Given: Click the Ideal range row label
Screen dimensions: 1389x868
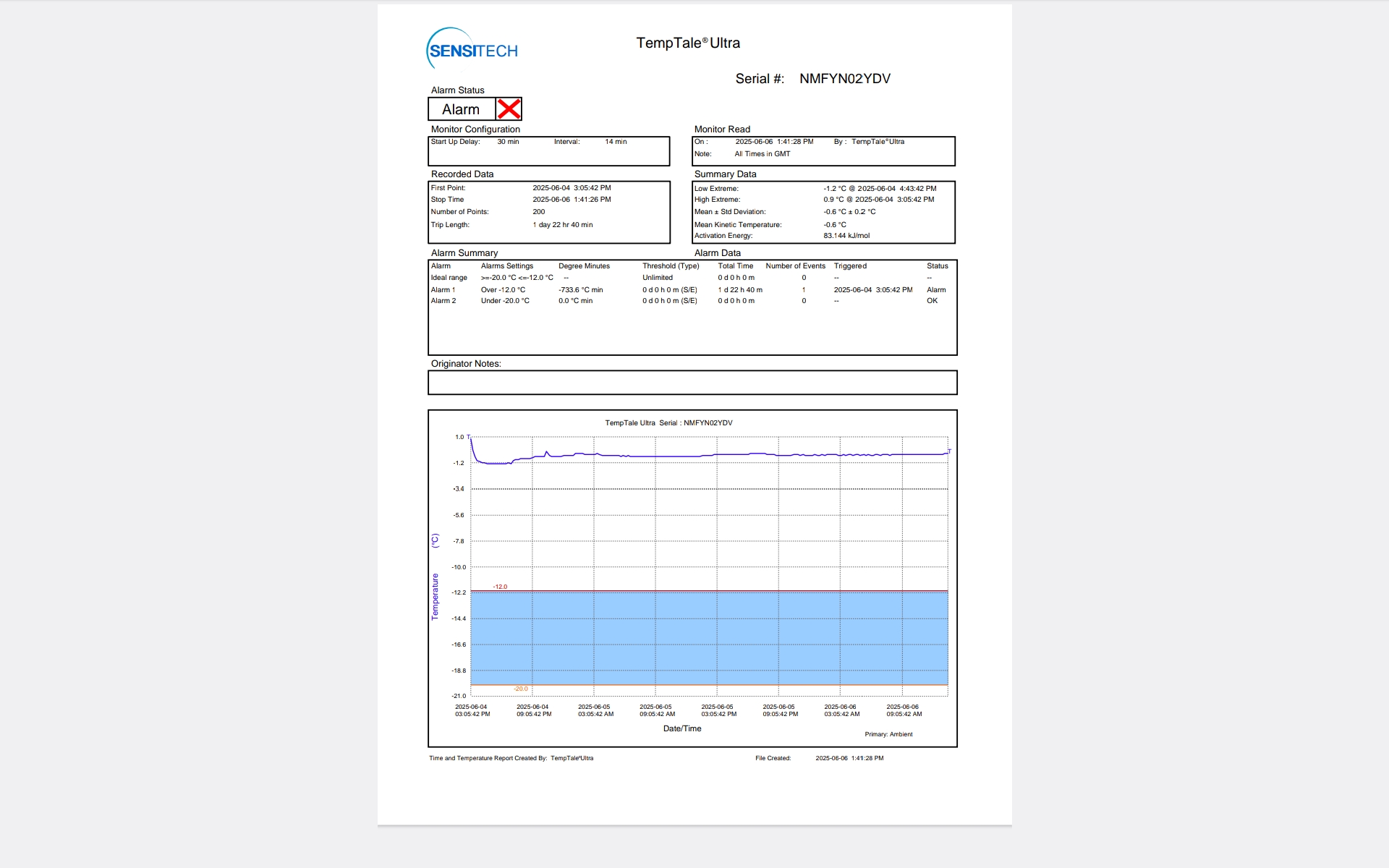Looking at the screenshot, I should (449, 278).
